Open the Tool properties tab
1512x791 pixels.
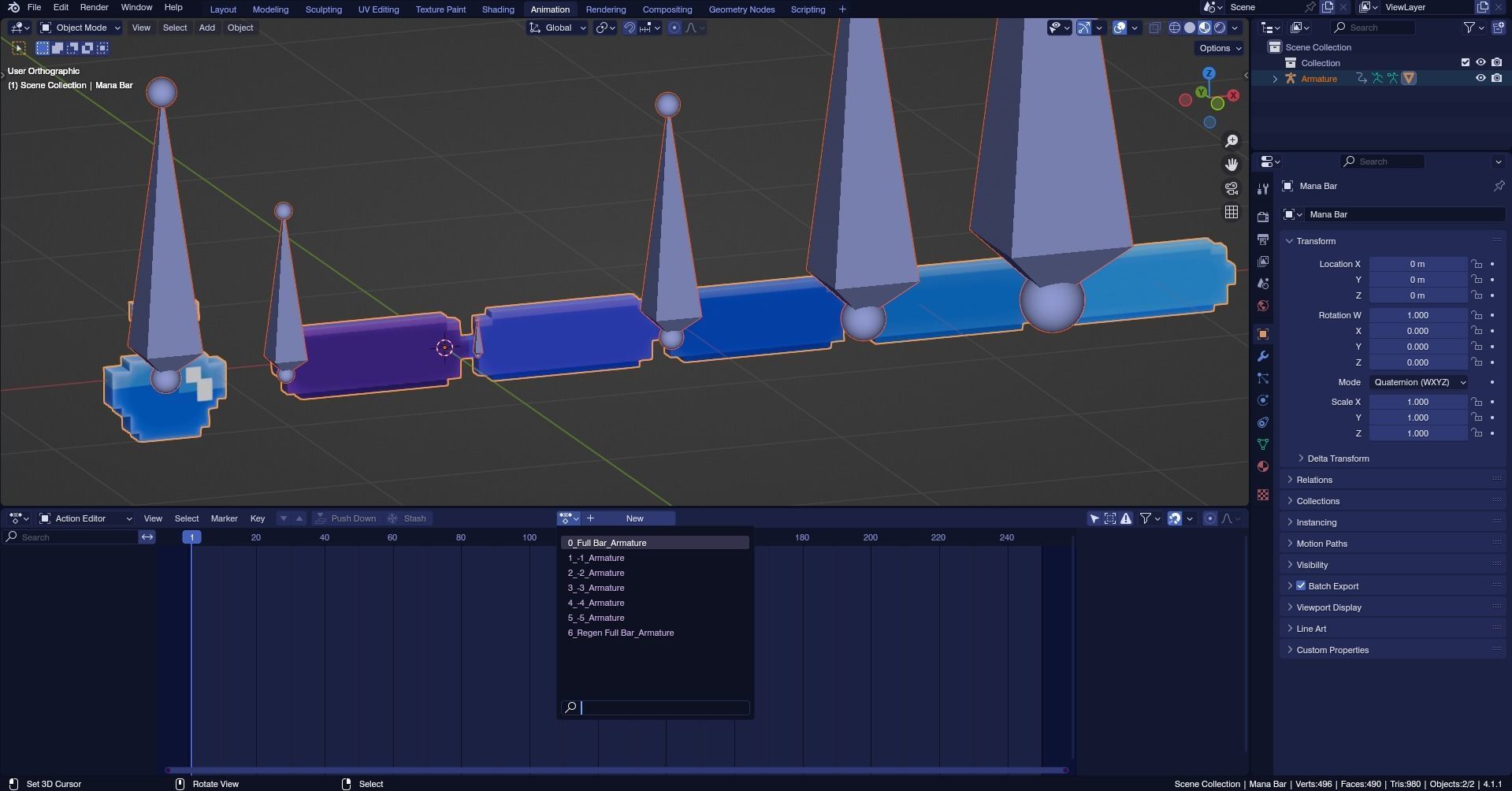click(1263, 189)
